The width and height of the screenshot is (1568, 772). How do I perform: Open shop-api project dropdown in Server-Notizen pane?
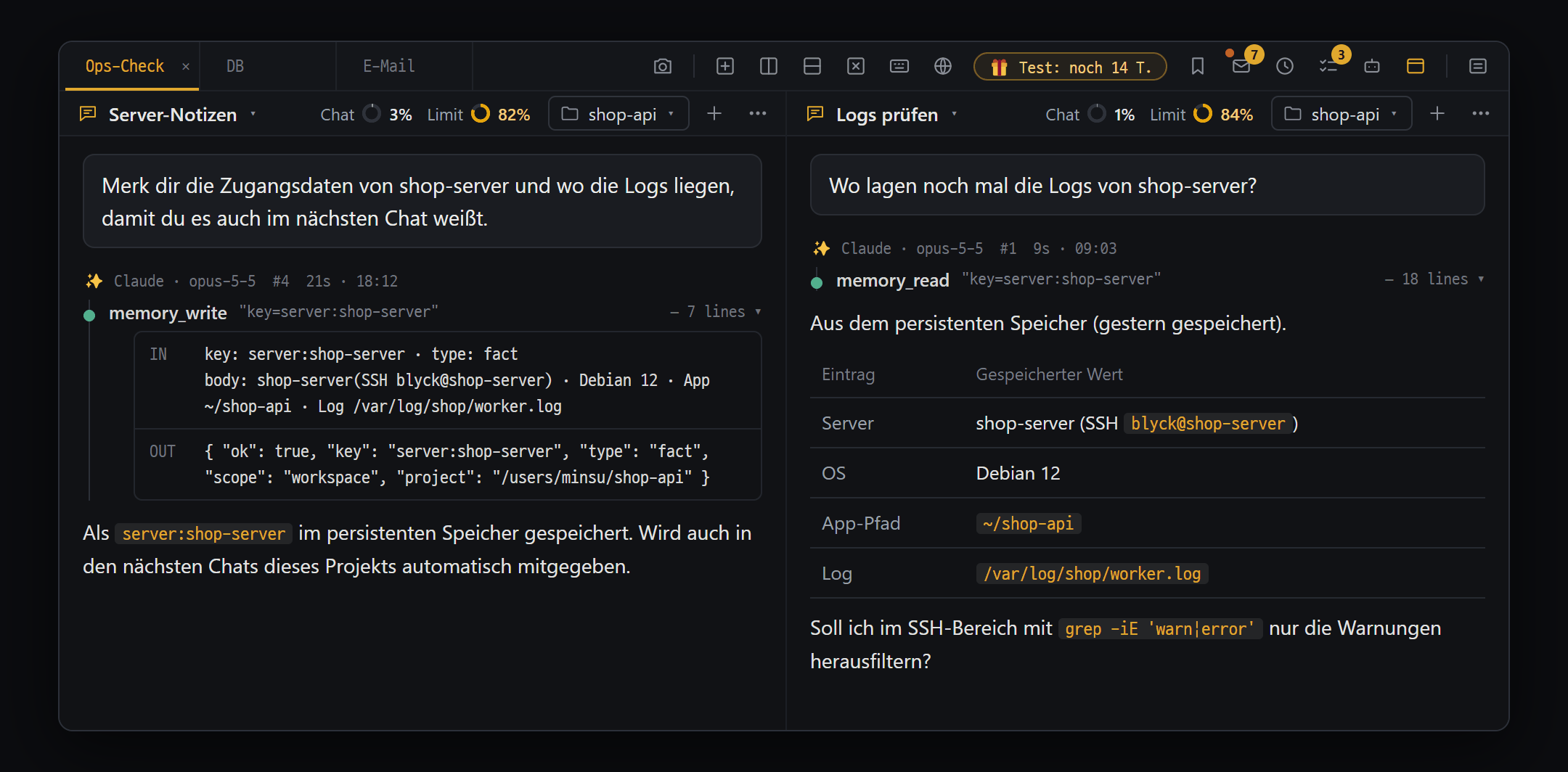point(618,114)
